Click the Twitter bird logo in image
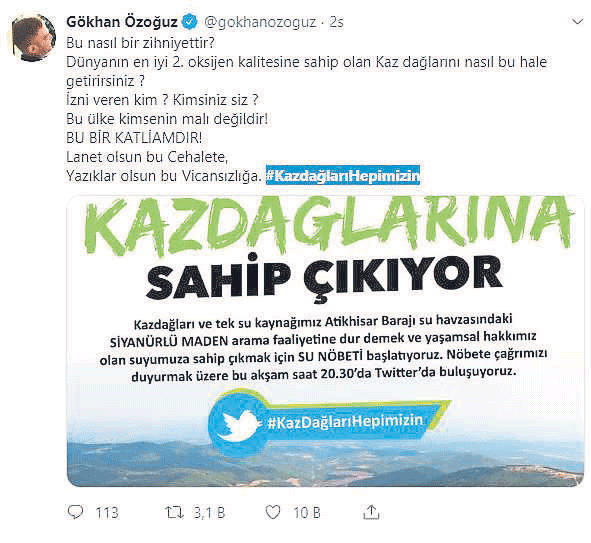Screen dimensions: 591x543 click(238, 424)
